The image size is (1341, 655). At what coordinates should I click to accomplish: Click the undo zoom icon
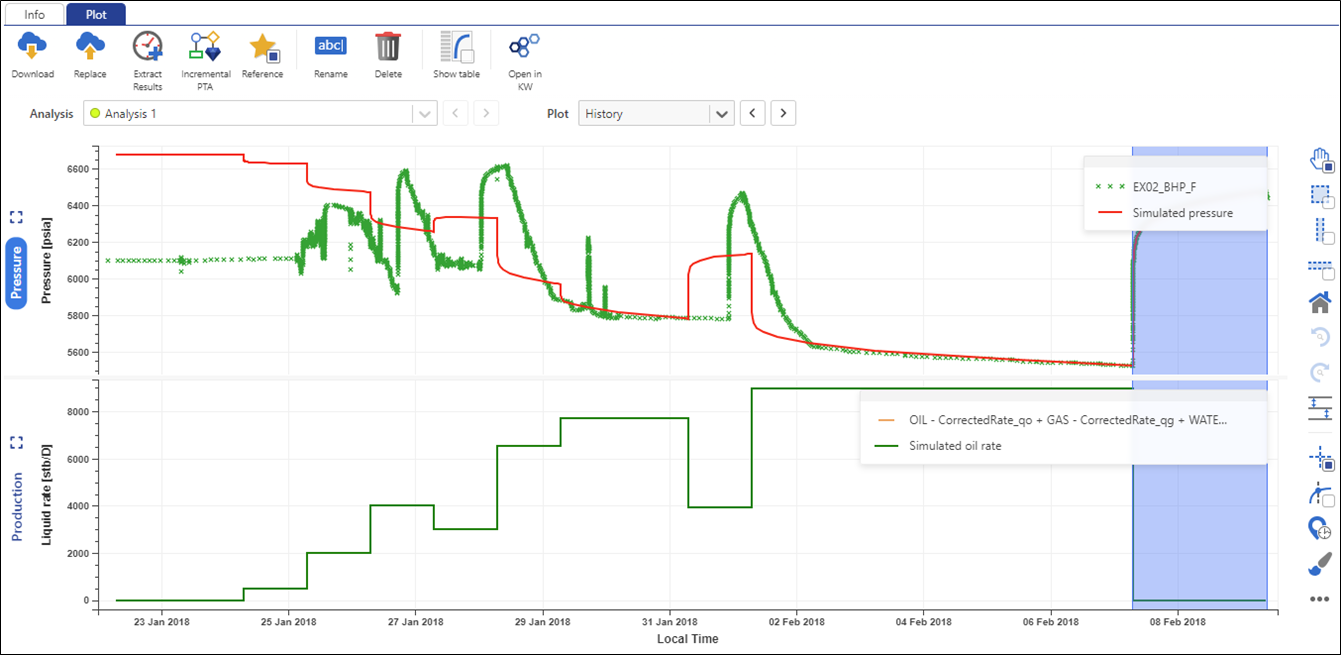pos(1320,336)
